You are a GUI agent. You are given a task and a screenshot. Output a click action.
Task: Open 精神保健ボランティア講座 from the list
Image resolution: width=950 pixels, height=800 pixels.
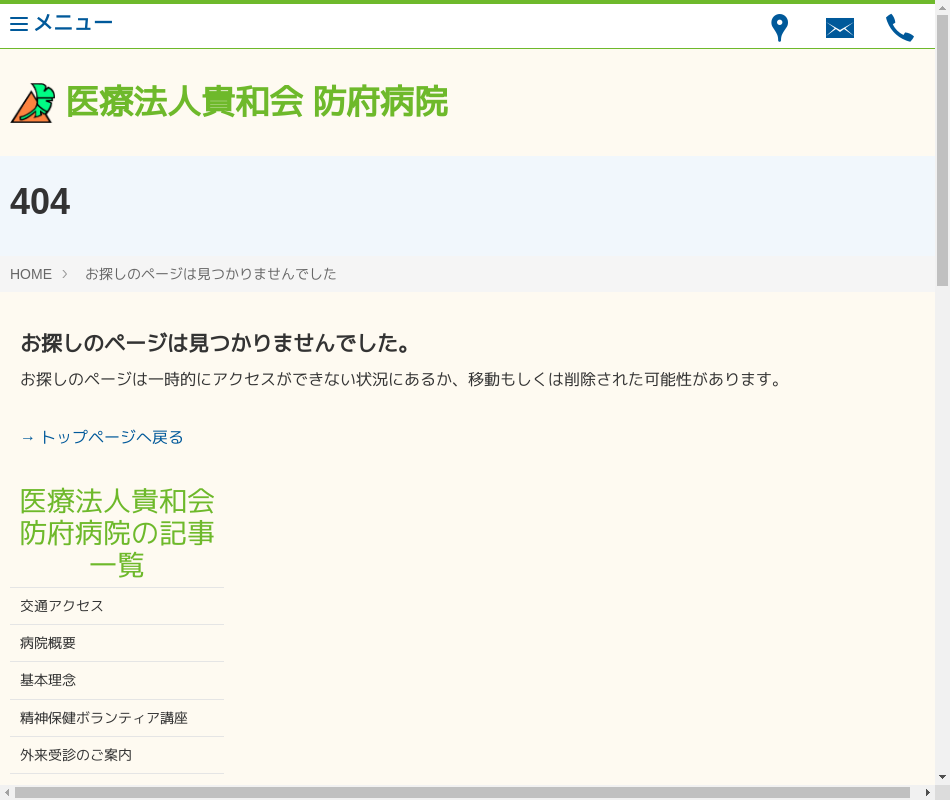[104, 718]
